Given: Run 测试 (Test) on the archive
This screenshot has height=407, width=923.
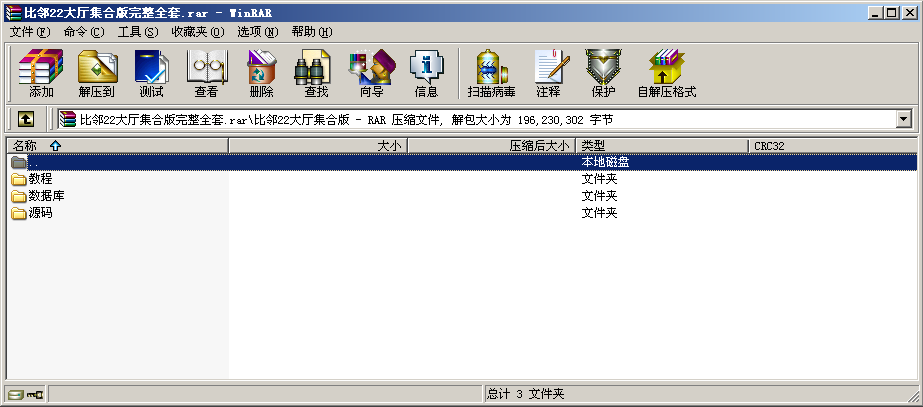Looking at the screenshot, I should pyautogui.click(x=151, y=73).
